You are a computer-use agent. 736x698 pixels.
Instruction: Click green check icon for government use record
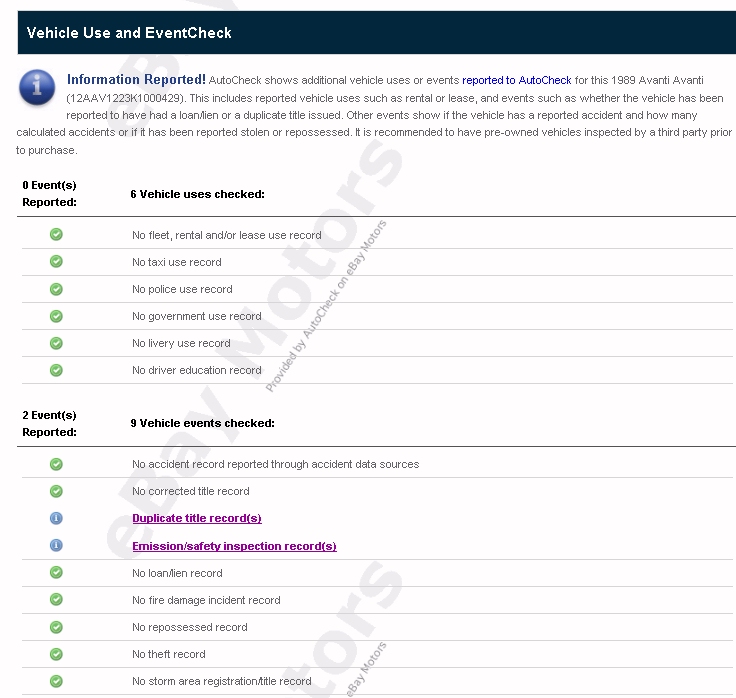tap(56, 316)
